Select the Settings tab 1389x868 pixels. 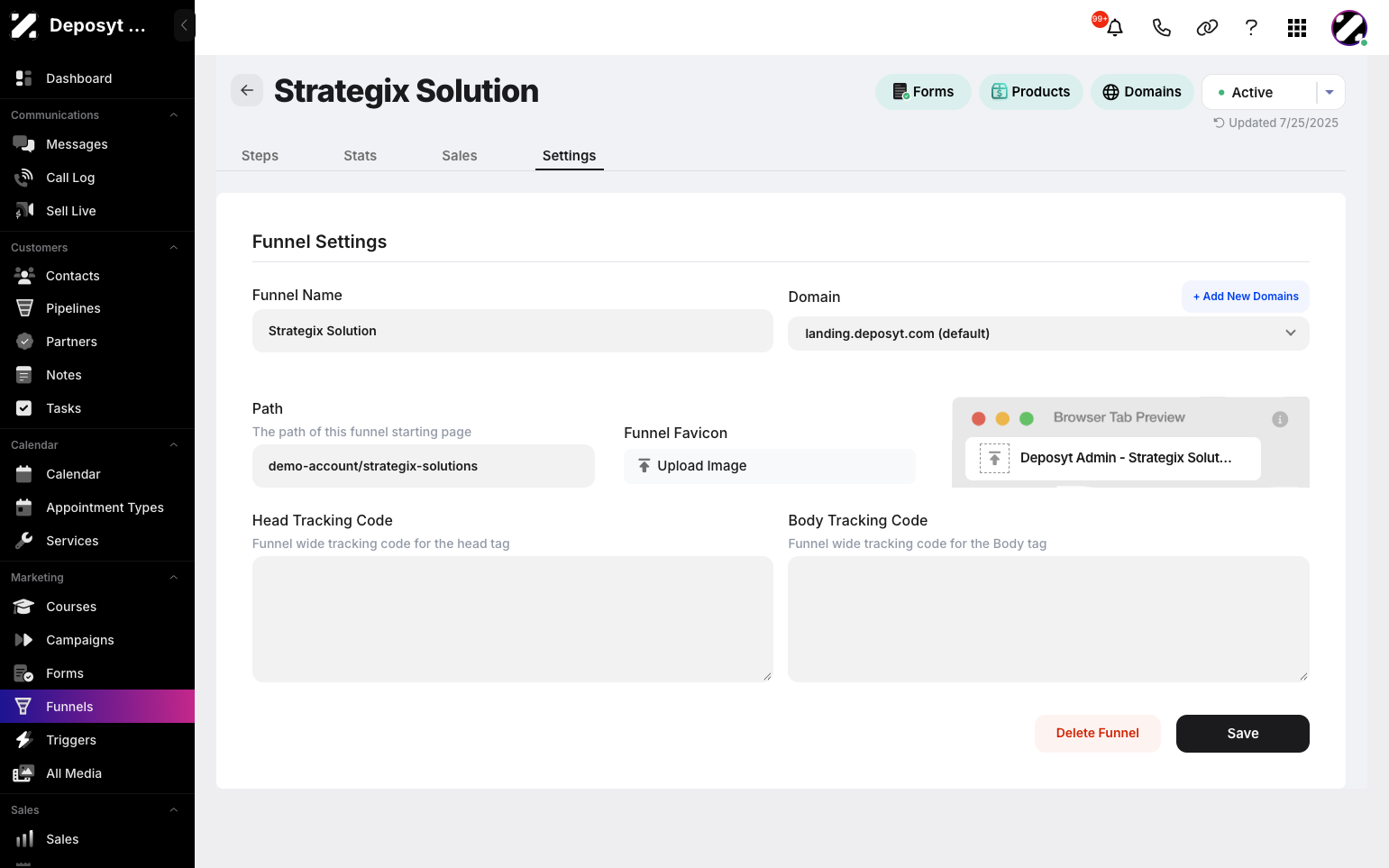(569, 156)
